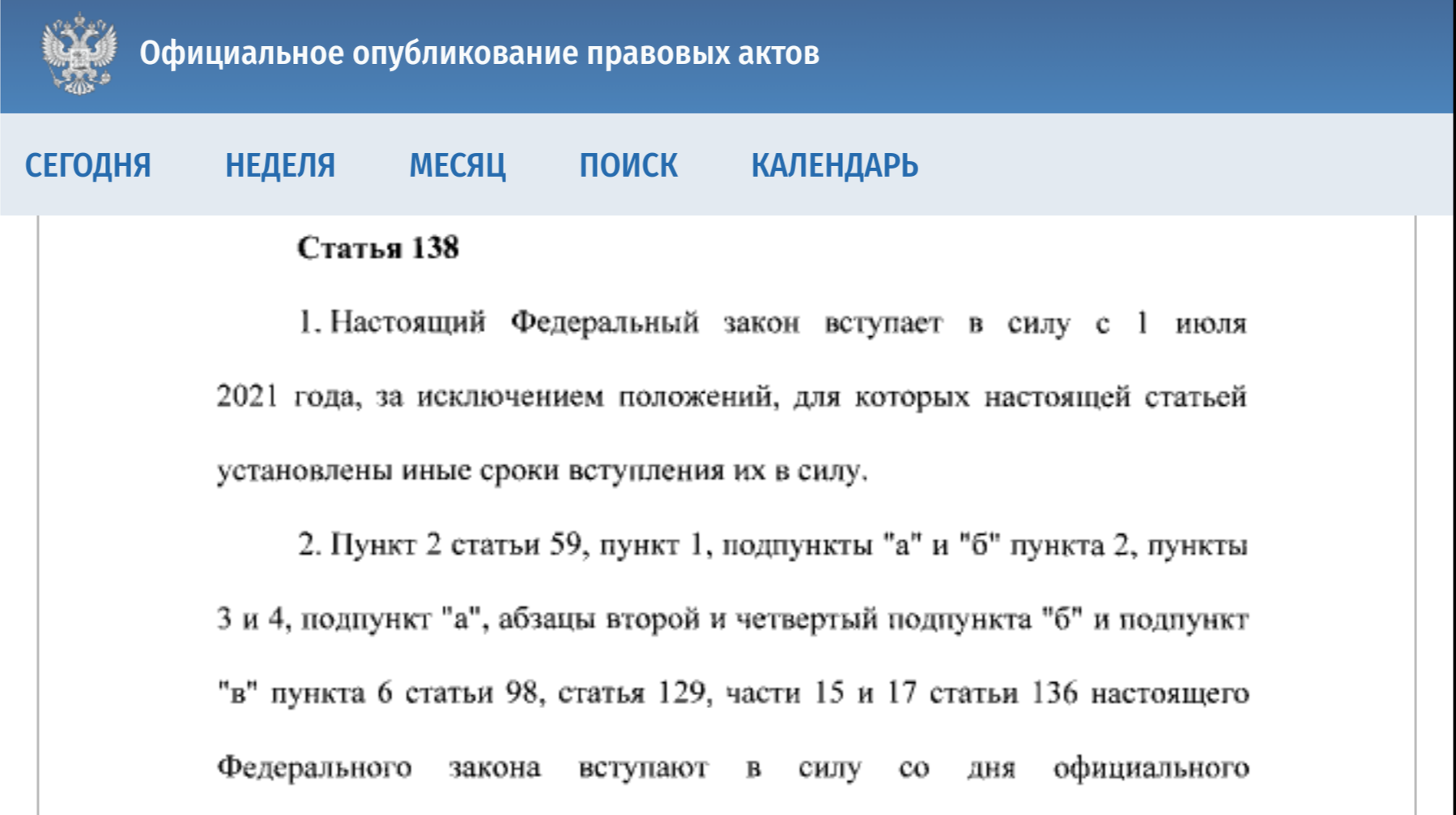
Task: Open the СЕГОДНЯ navigation item
Action: (x=87, y=165)
